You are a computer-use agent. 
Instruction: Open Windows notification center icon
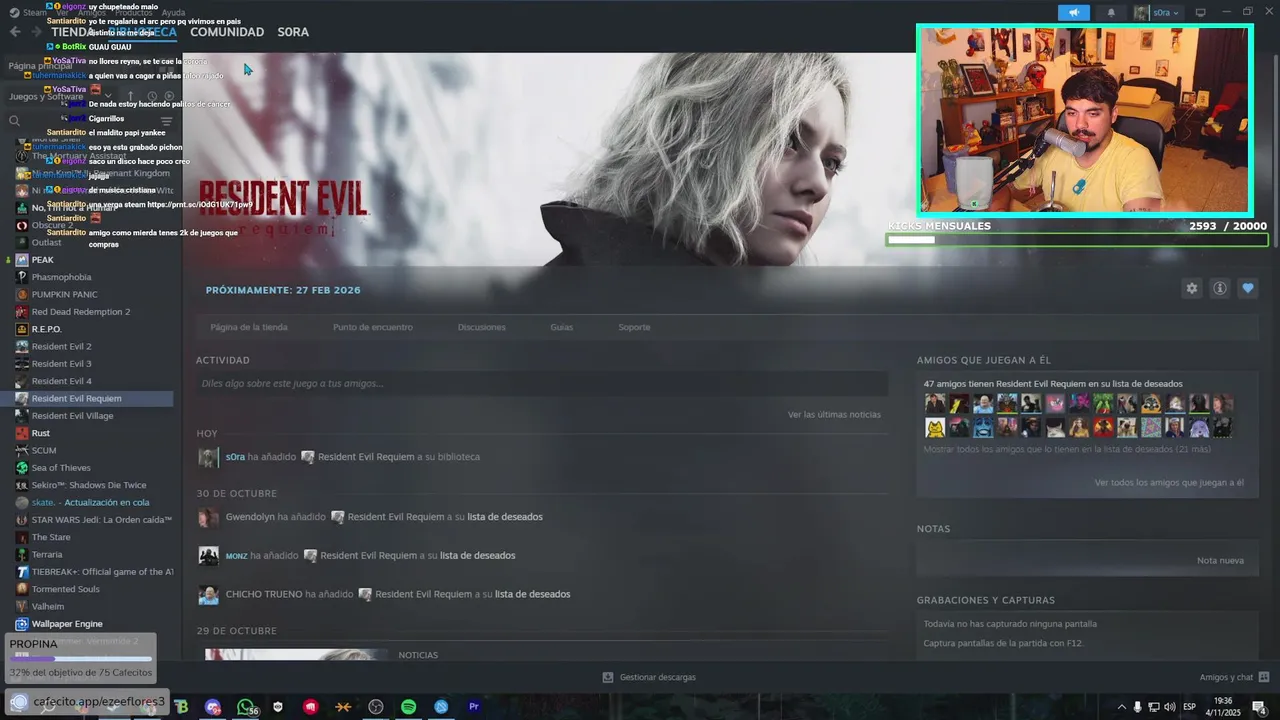[x=1258, y=707]
